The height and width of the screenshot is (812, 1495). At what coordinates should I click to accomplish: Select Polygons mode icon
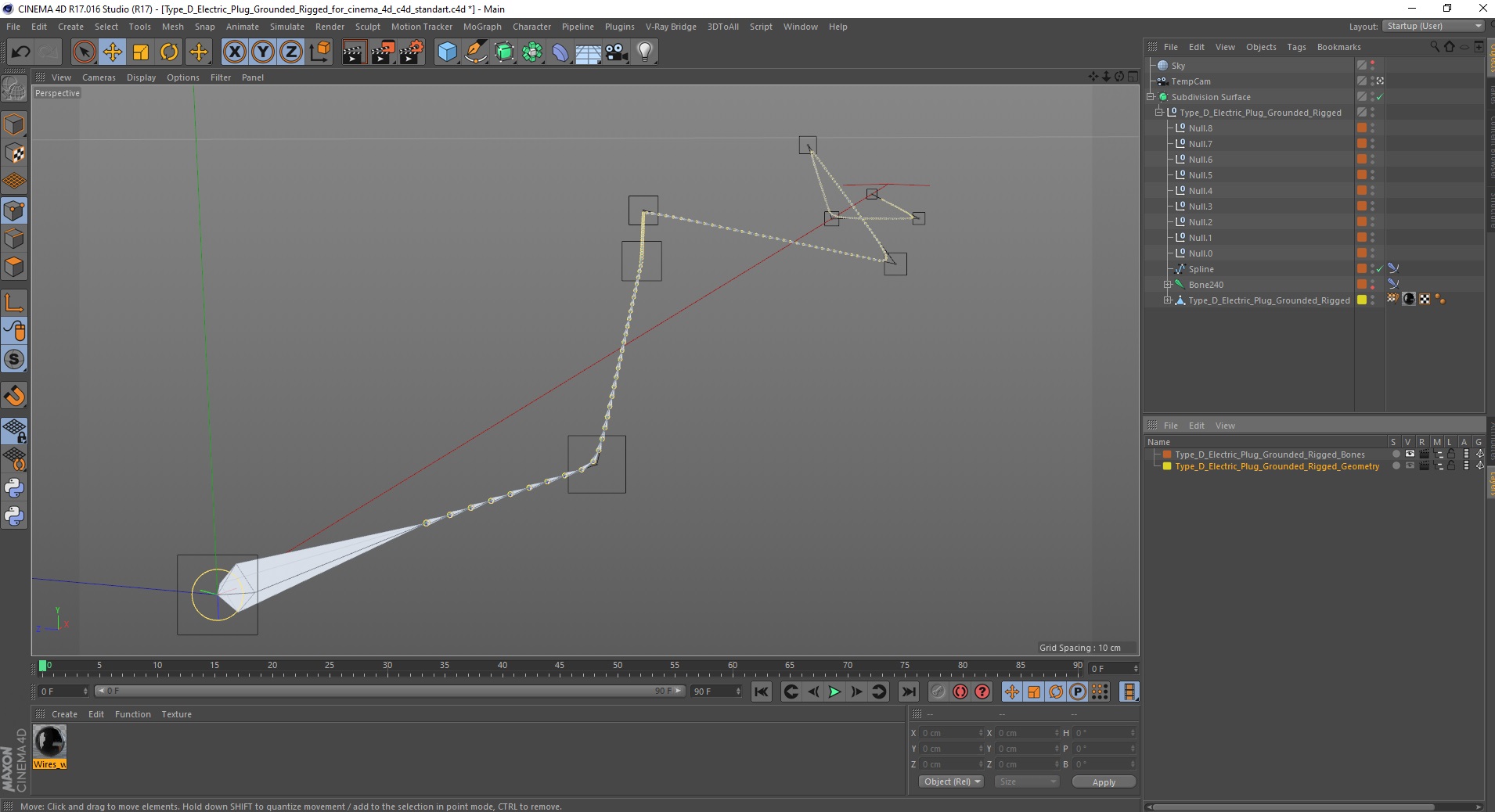pyautogui.click(x=14, y=267)
